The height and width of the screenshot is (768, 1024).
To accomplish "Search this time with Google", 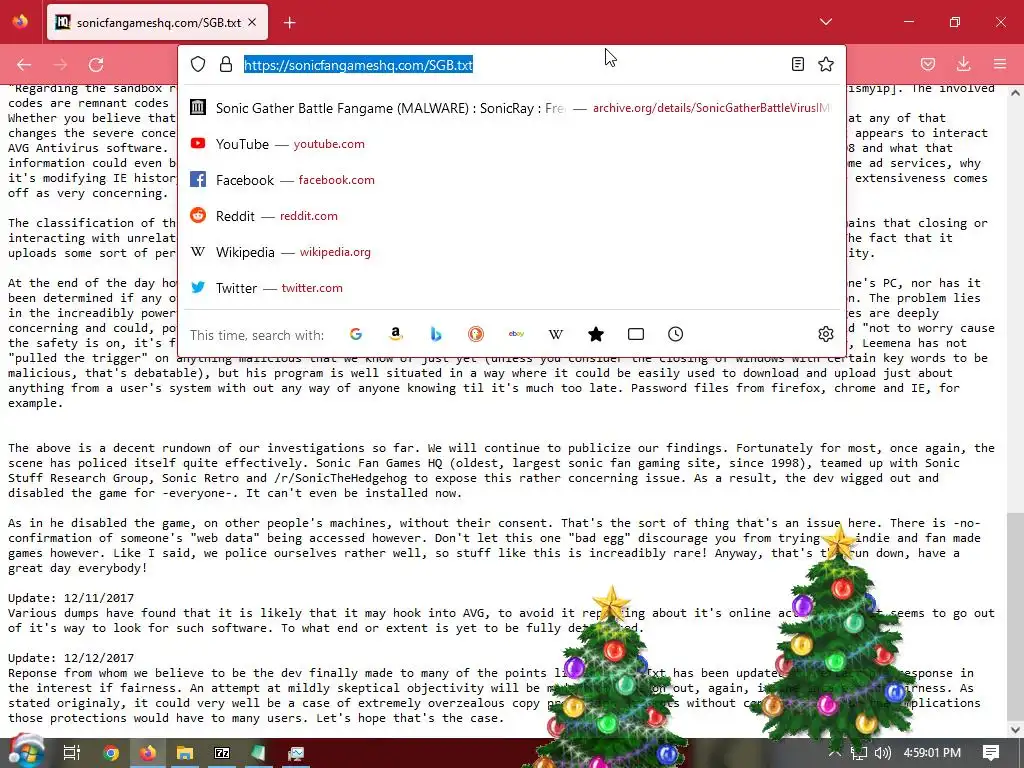I will click(356, 334).
